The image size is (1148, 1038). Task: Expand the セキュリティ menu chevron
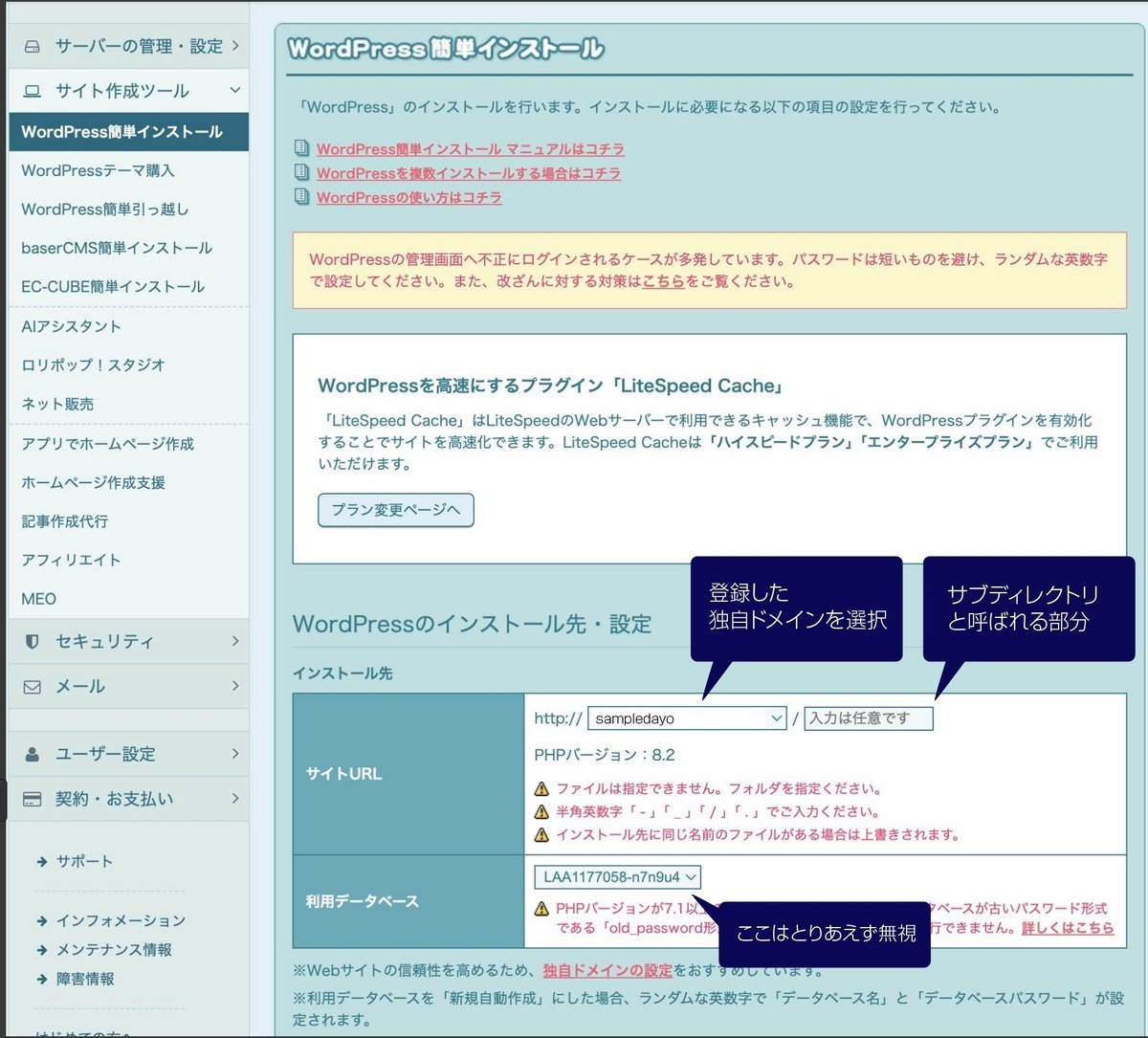(x=235, y=641)
